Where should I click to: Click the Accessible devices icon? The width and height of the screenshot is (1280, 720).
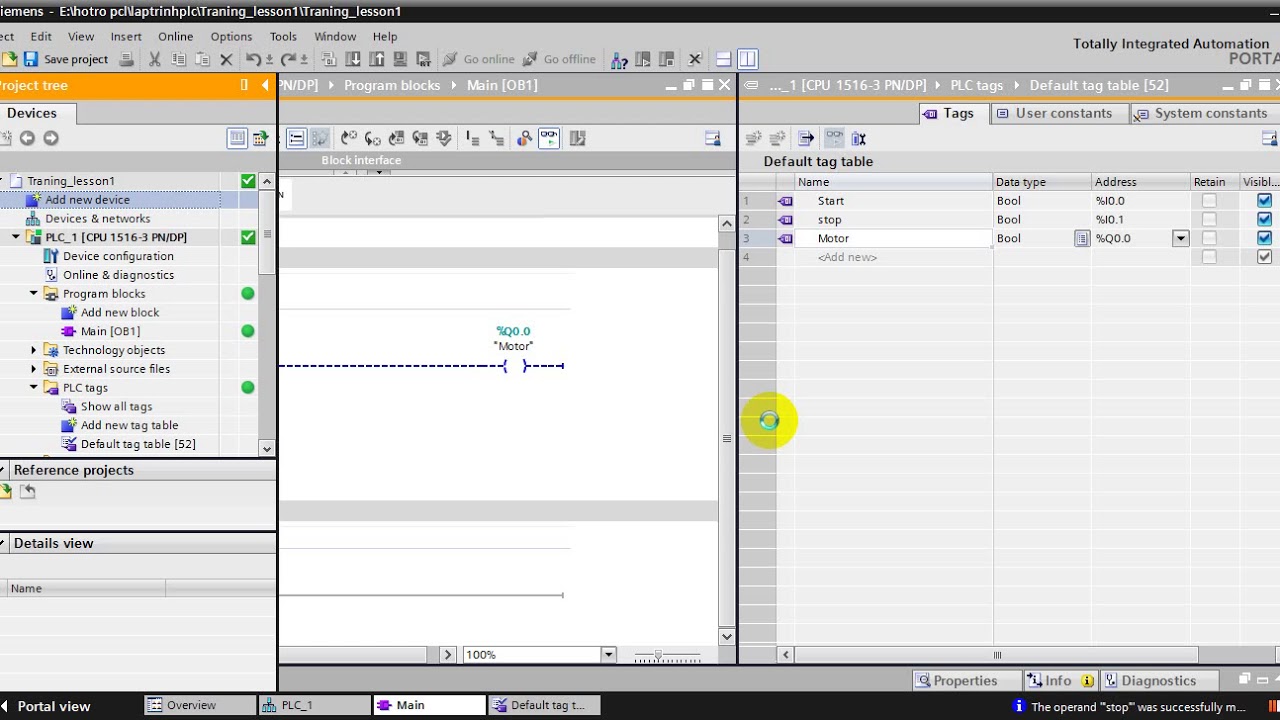pyautogui.click(x=619, y=59)
